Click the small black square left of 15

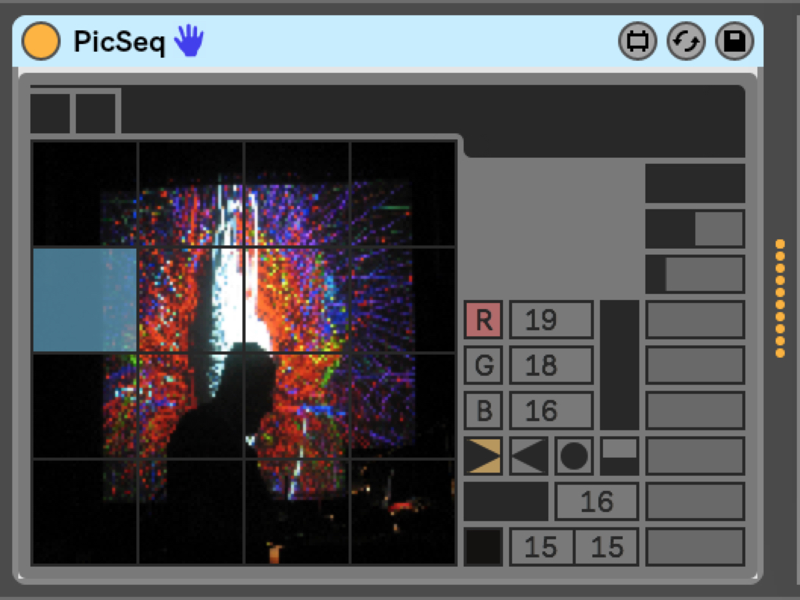click(483, 547)
